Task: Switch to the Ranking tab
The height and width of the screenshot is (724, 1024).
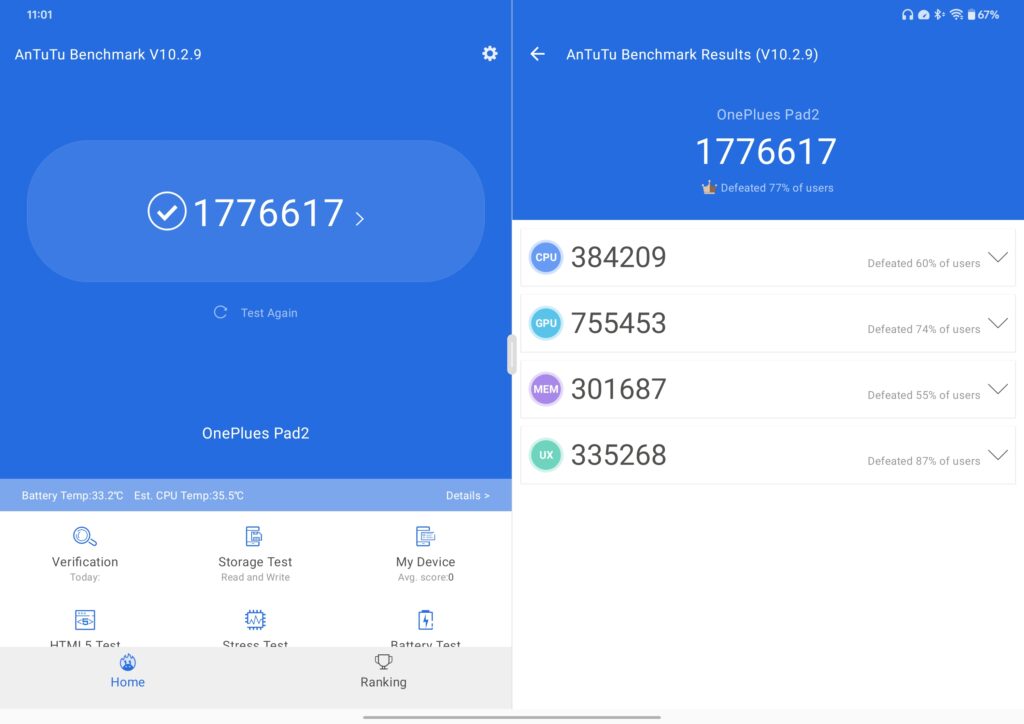Action: tap(383, 672)
